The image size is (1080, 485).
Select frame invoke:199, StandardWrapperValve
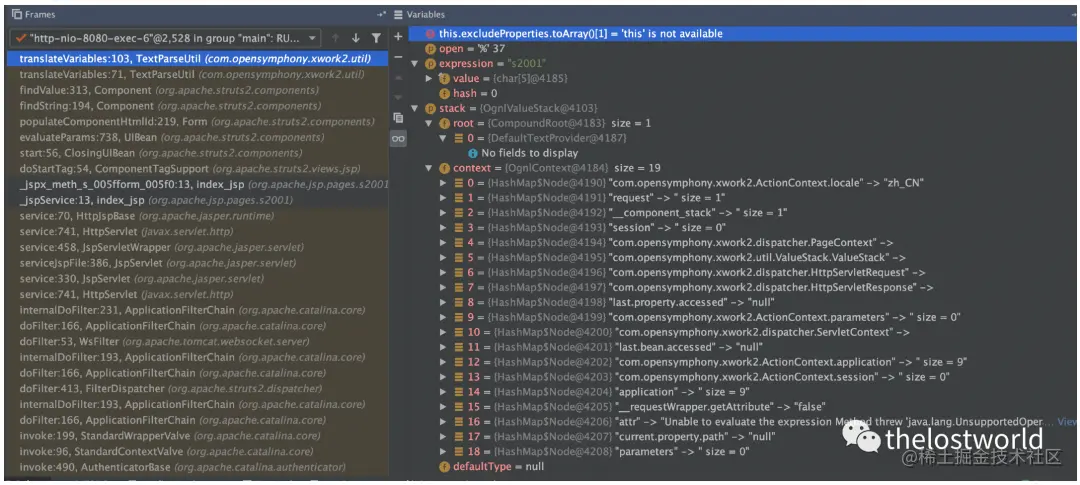pos(198,436)
